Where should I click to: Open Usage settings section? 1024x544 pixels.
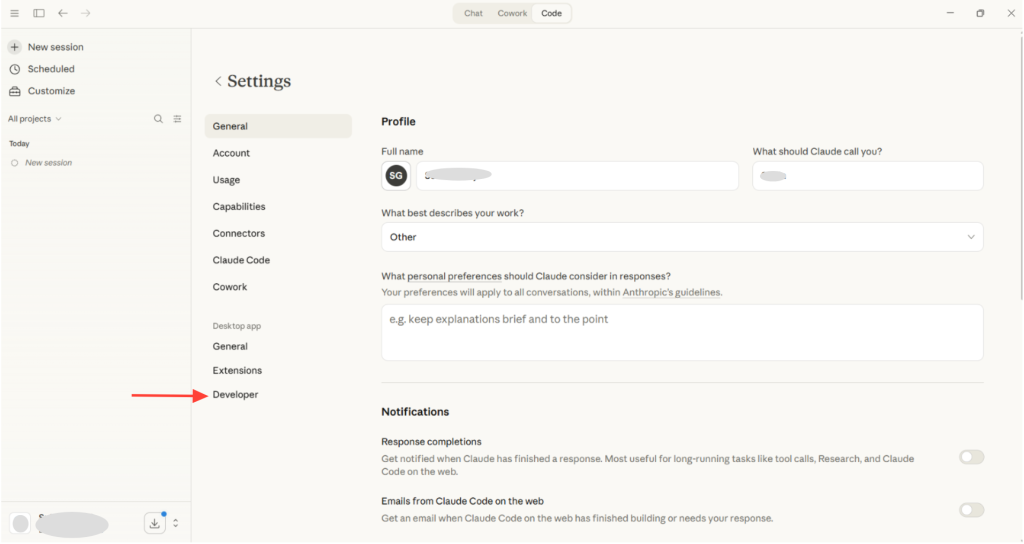tap(226, 180)
